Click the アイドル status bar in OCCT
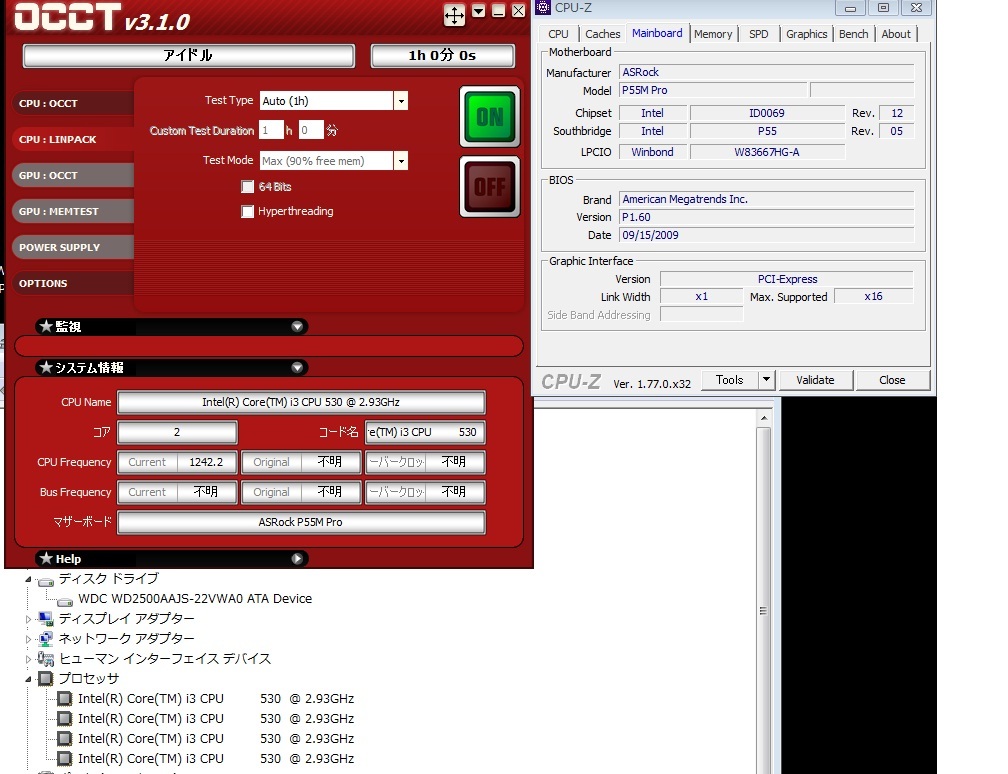Image resolution: width=1008 pixels, height=774 pixels. click(188, 55)
